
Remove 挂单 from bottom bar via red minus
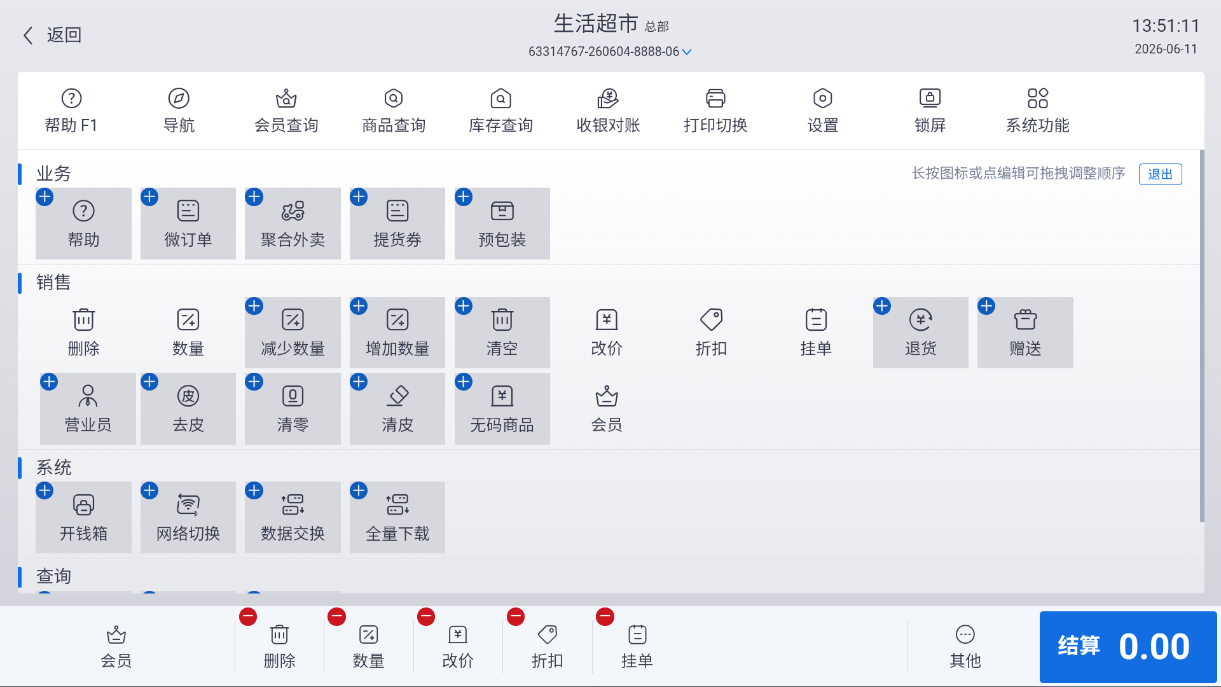tap(605, 617)
